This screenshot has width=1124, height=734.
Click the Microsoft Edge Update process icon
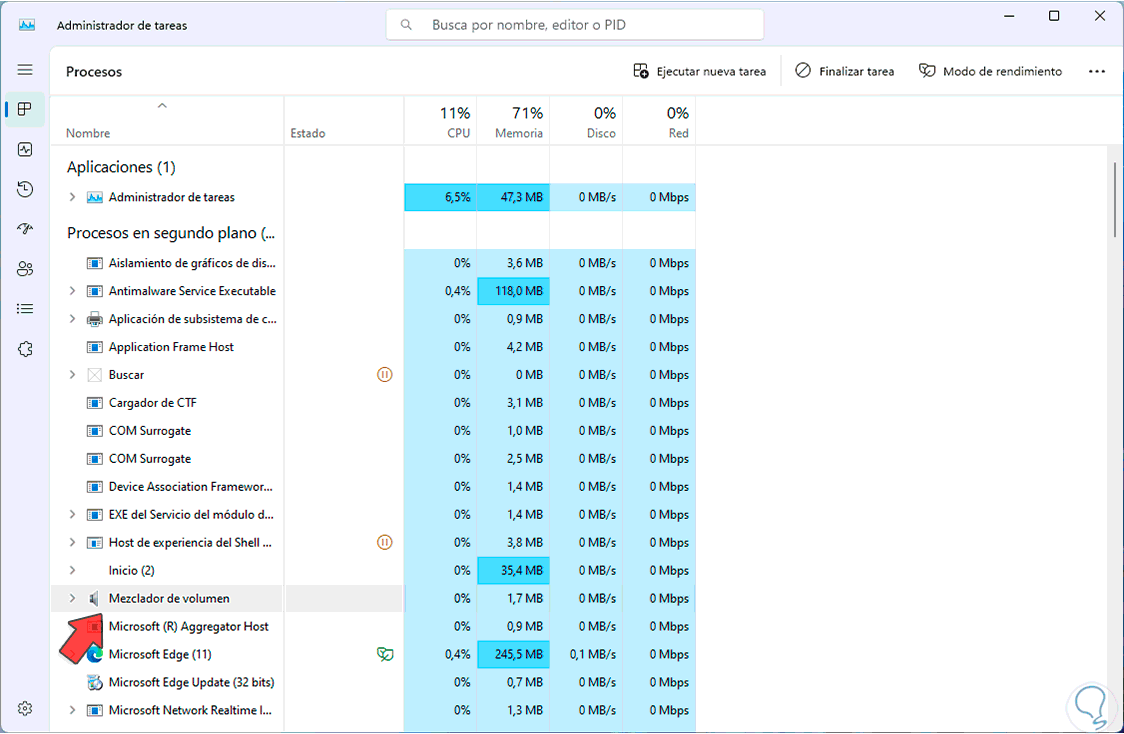coord(95,682)
